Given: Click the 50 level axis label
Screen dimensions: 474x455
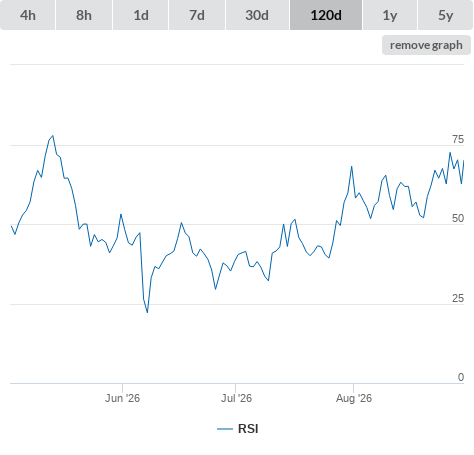Looking at the screenshot, I should [x=458, y=218].
